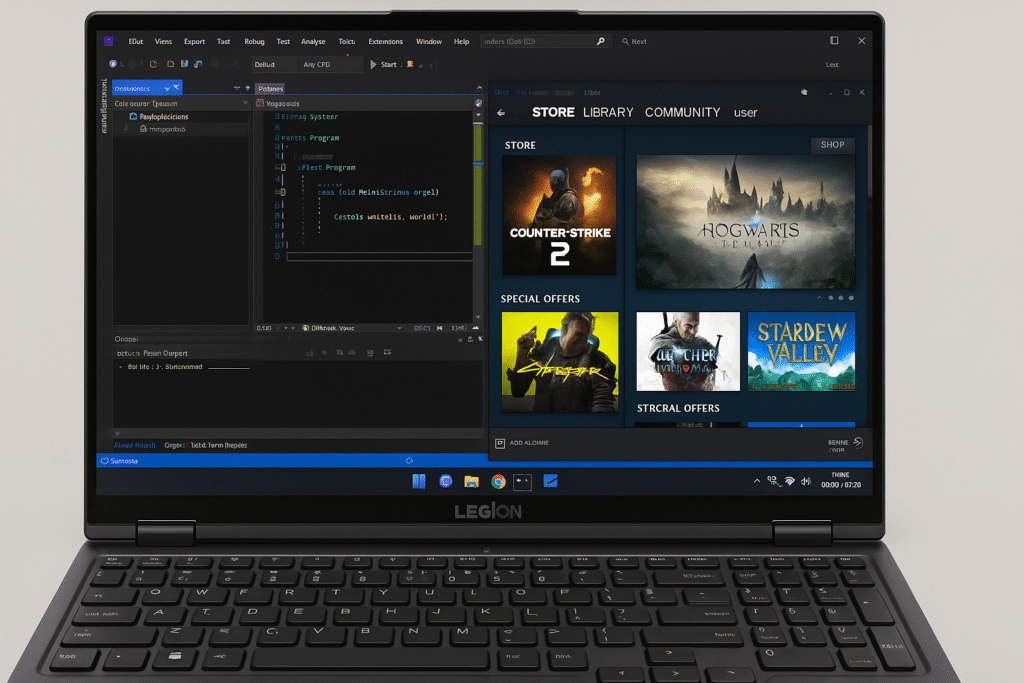Click the blue globe icon at editor top-right

(x=479, y=103)
